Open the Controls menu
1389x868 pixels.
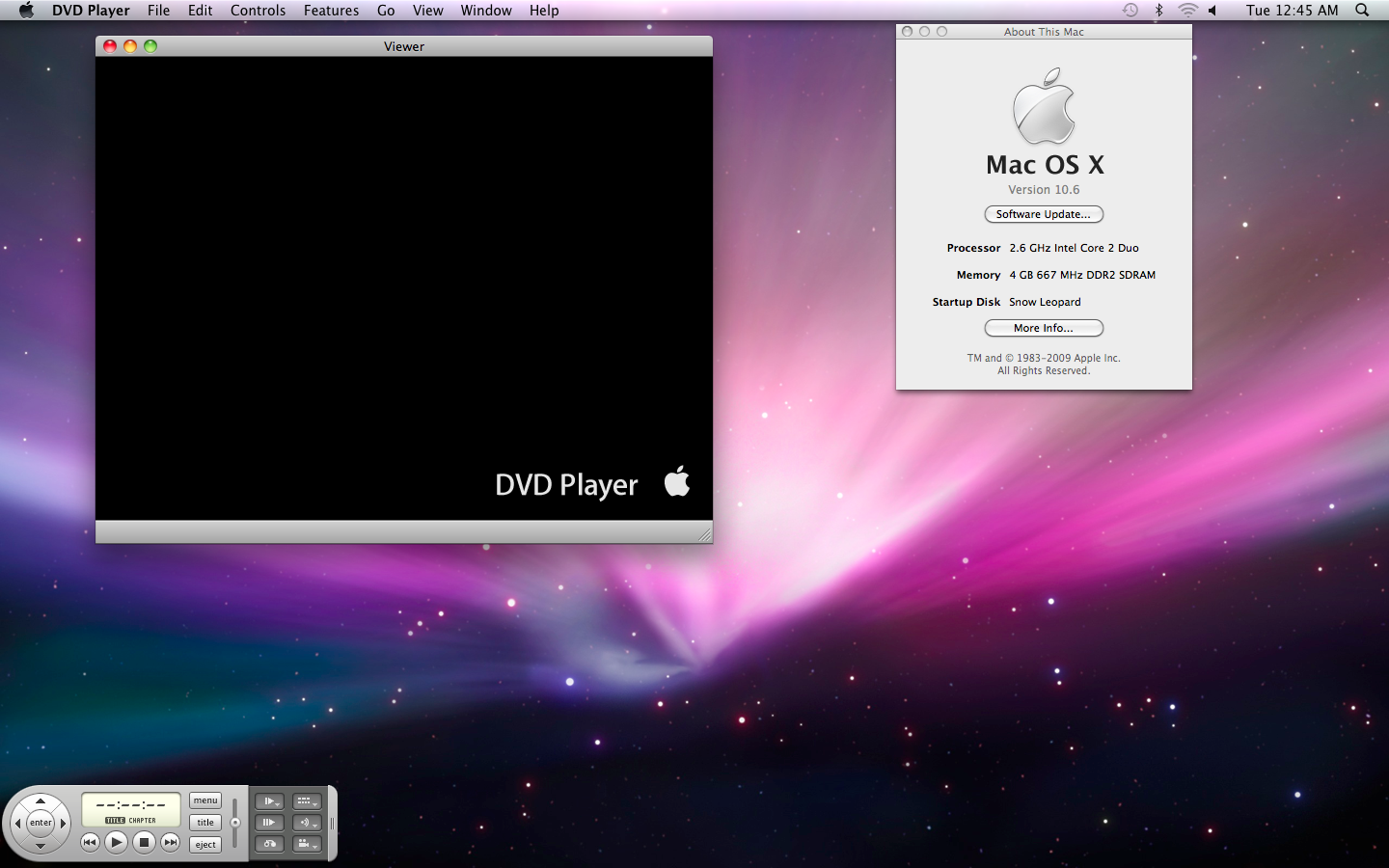pyautogui.click(x=258, y=10)
